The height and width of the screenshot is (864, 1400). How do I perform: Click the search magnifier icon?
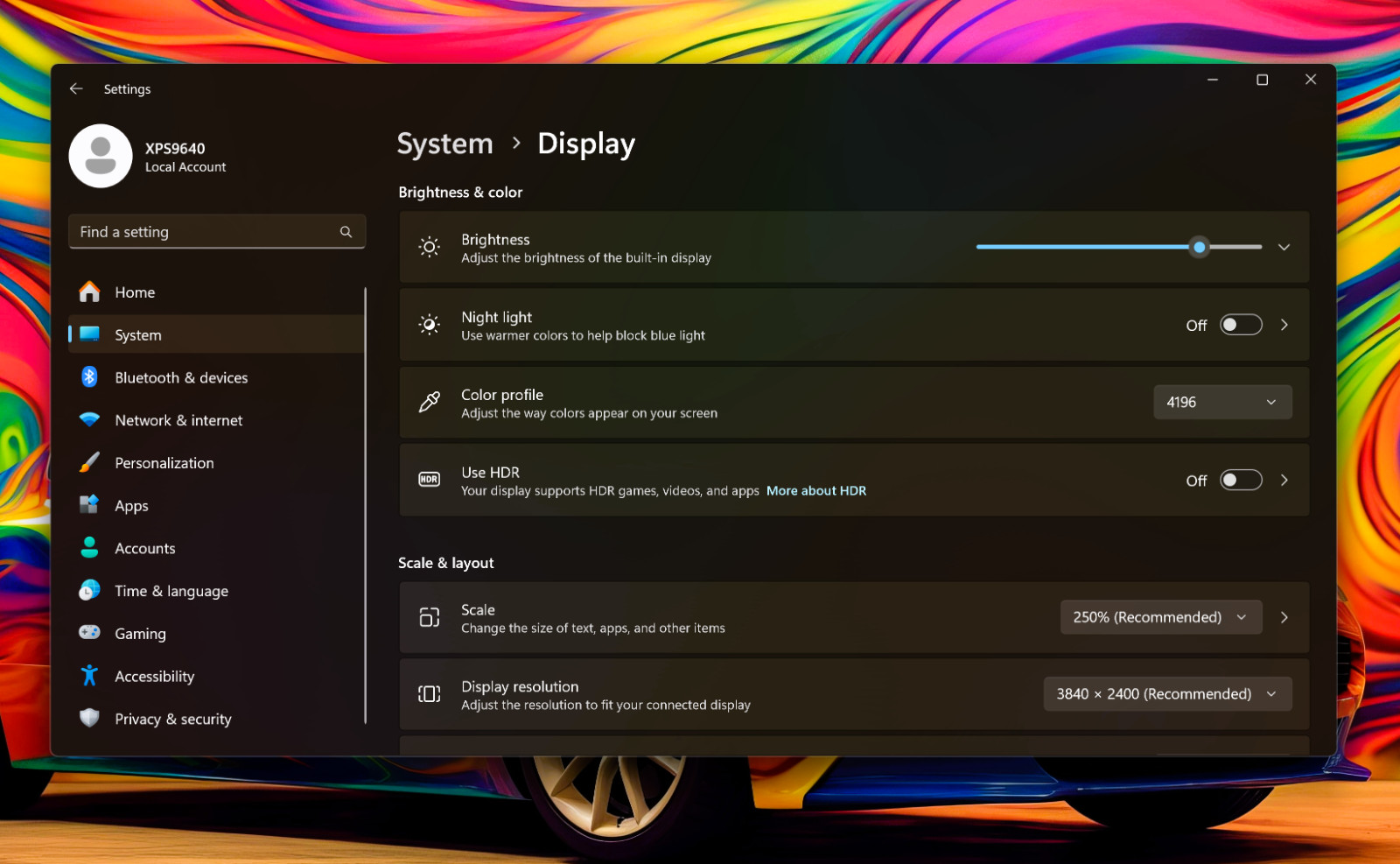(x=346, y=232)
